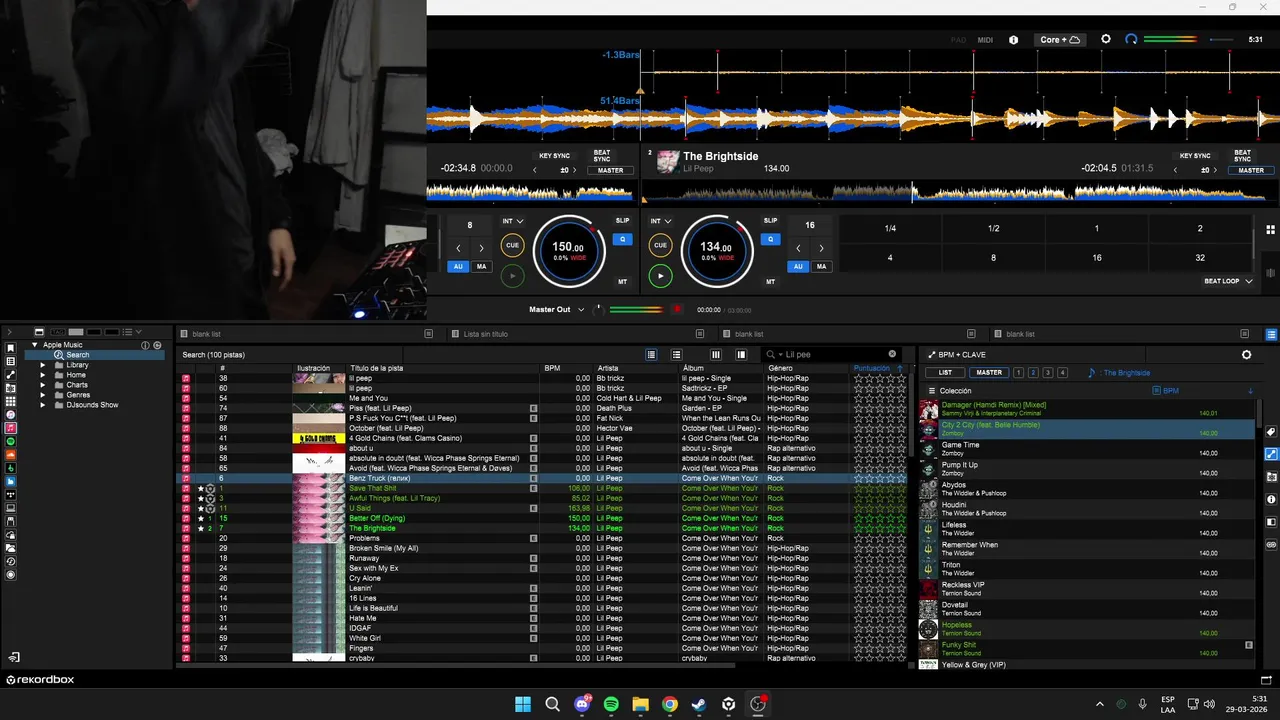Open the rekordbox settings gear

1105,39
